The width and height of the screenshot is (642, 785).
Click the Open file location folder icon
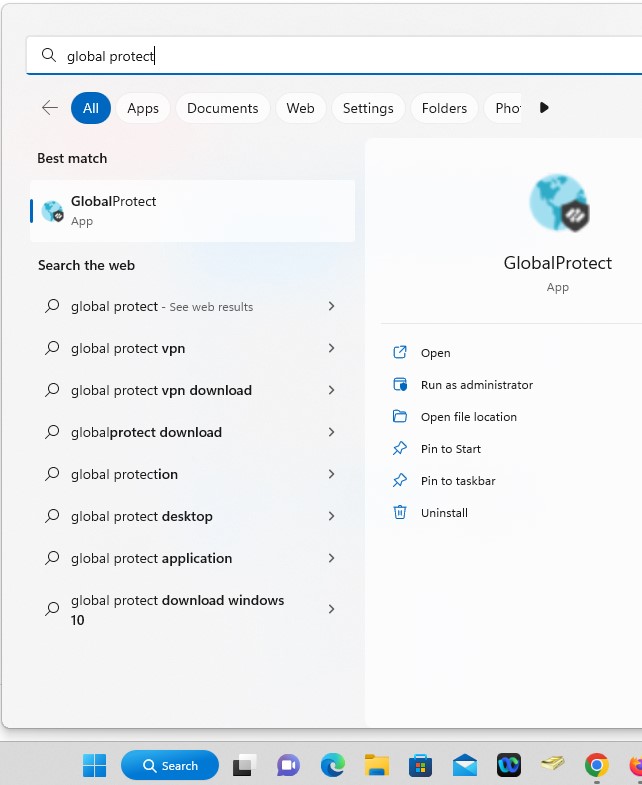[x=400, y=417]
